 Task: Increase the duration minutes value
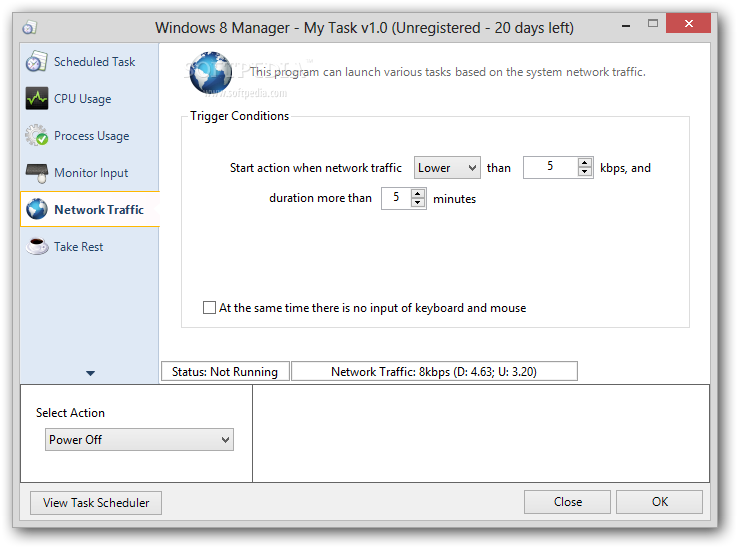(417, 193)
